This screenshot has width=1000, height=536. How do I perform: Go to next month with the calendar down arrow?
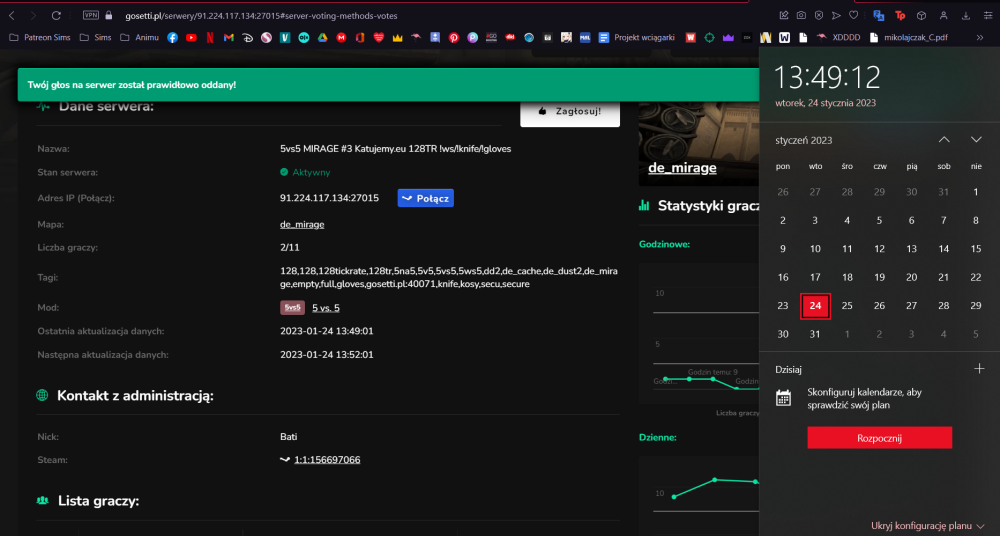(x=976, y=140)
